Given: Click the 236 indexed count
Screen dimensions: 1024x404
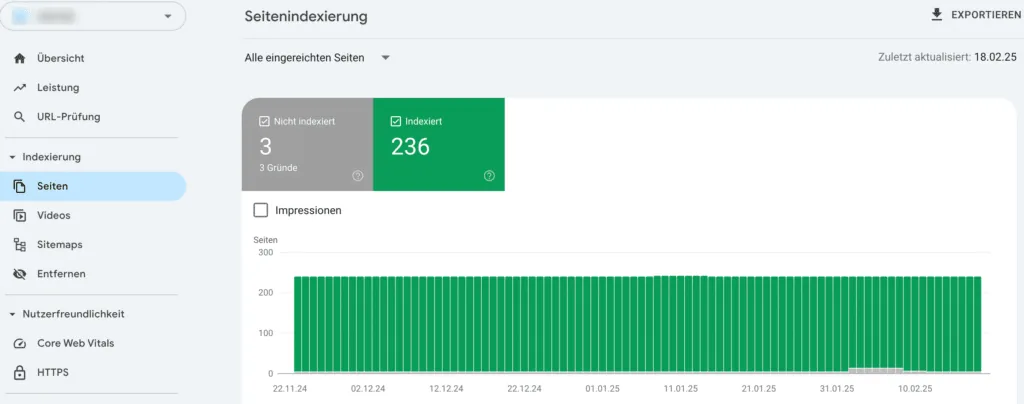Looking at the screenshot, I should pyautogui.click(x=410, y=147).
